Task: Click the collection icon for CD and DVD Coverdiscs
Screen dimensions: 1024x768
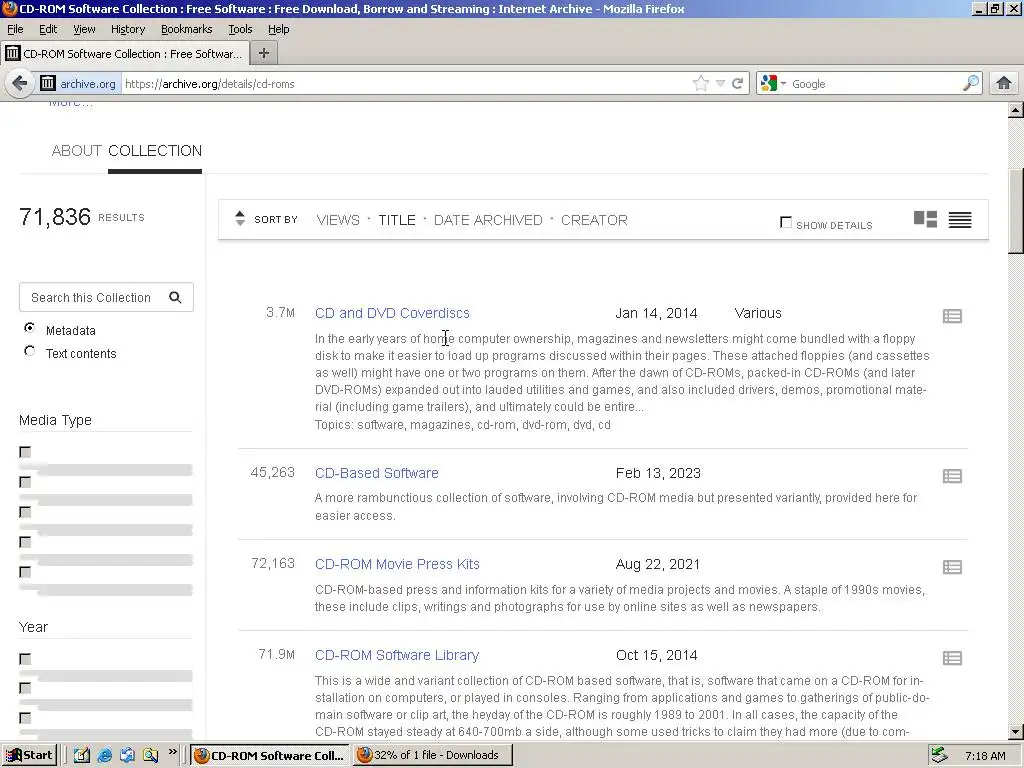Action: point(952,316)
